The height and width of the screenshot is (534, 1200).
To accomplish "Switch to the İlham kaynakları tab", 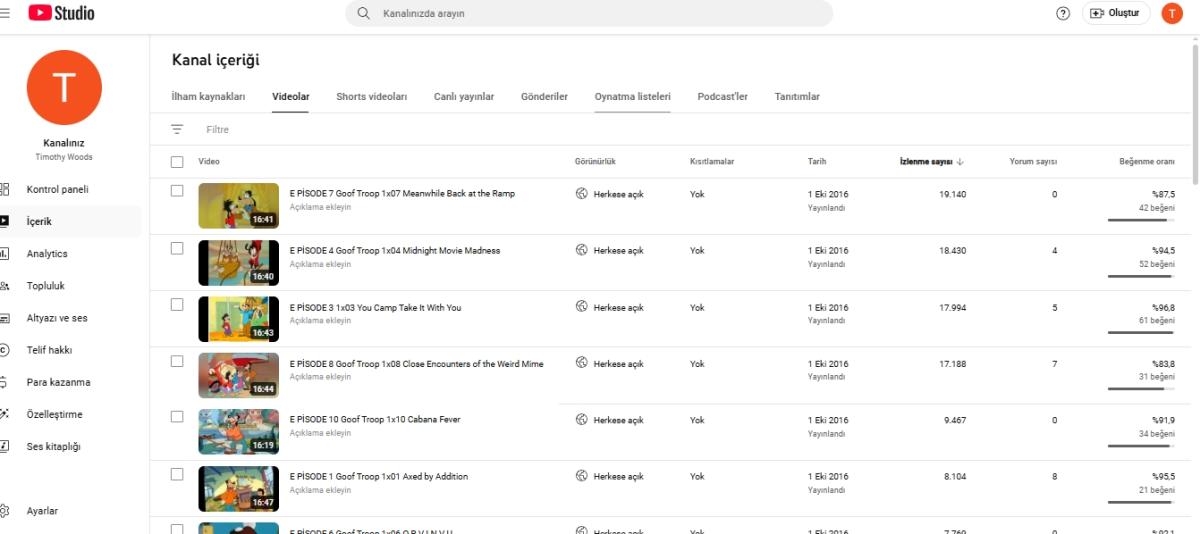I will coord(208,97).
